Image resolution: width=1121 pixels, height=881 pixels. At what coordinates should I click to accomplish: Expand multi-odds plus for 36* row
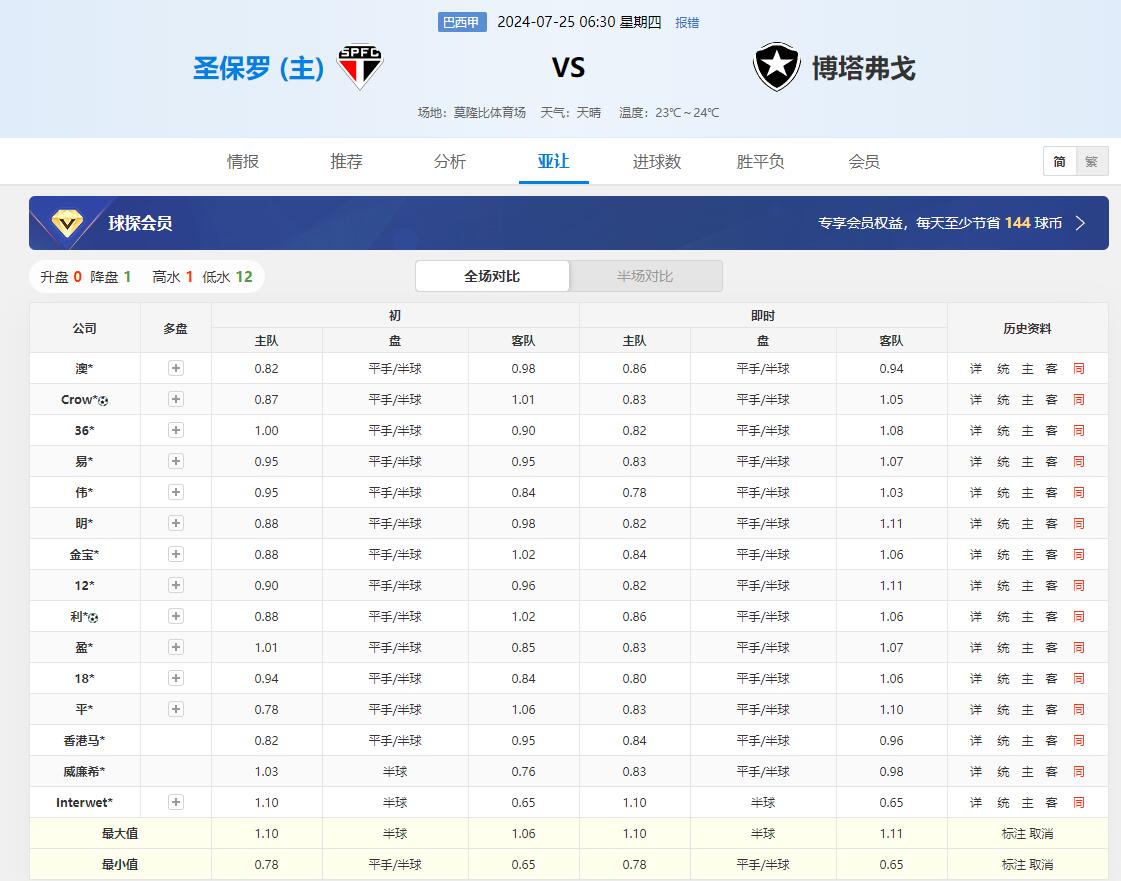point(176,431)
